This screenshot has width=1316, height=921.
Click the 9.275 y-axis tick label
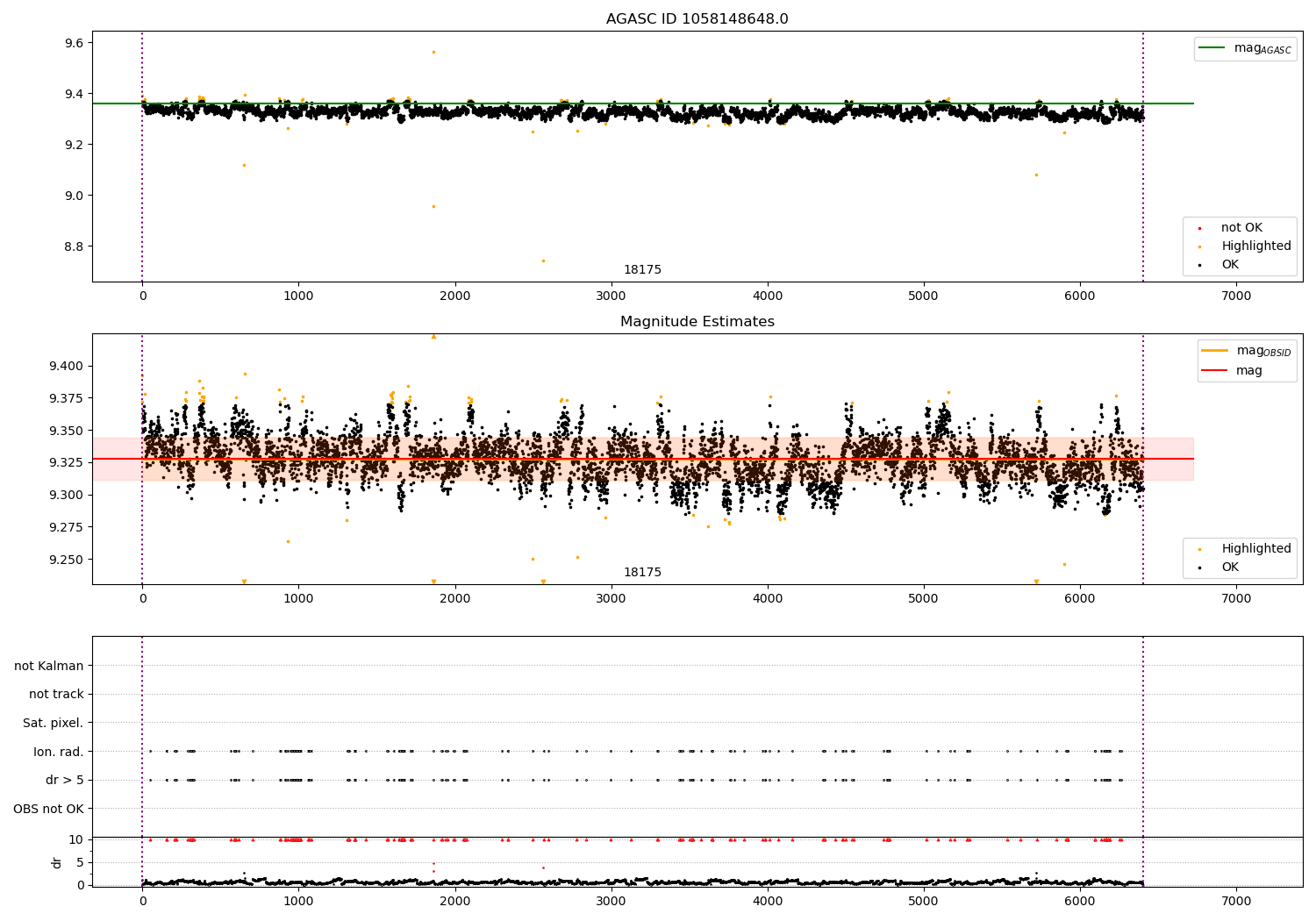(x=65, y=527)
